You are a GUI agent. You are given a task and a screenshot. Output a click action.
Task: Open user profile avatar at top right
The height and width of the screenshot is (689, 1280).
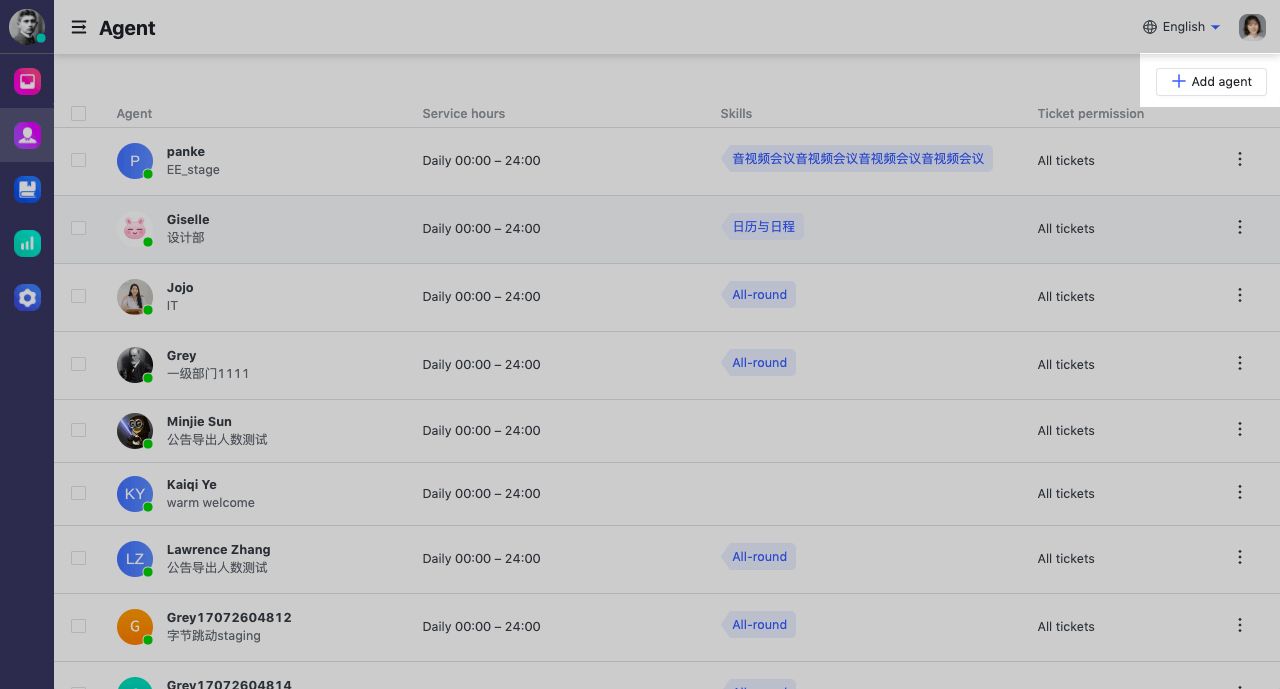pos(1252,27)
